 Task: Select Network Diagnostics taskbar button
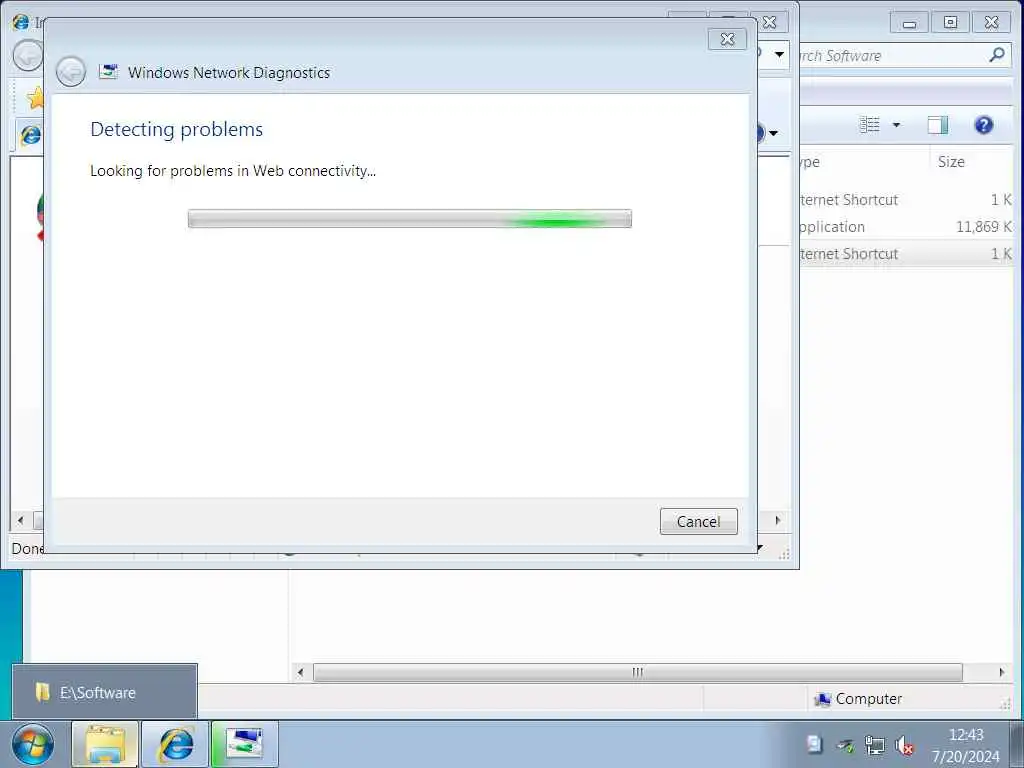pyautogui.click(x=245, y=744)
